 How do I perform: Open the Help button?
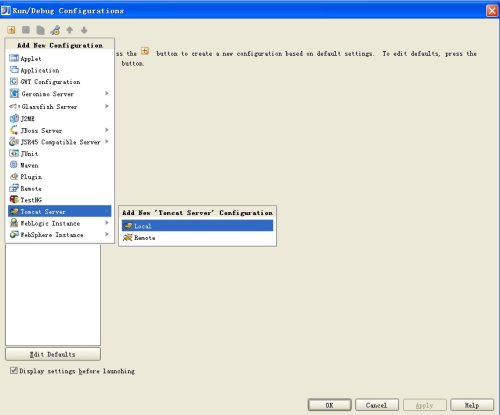(x=472, y=405)
